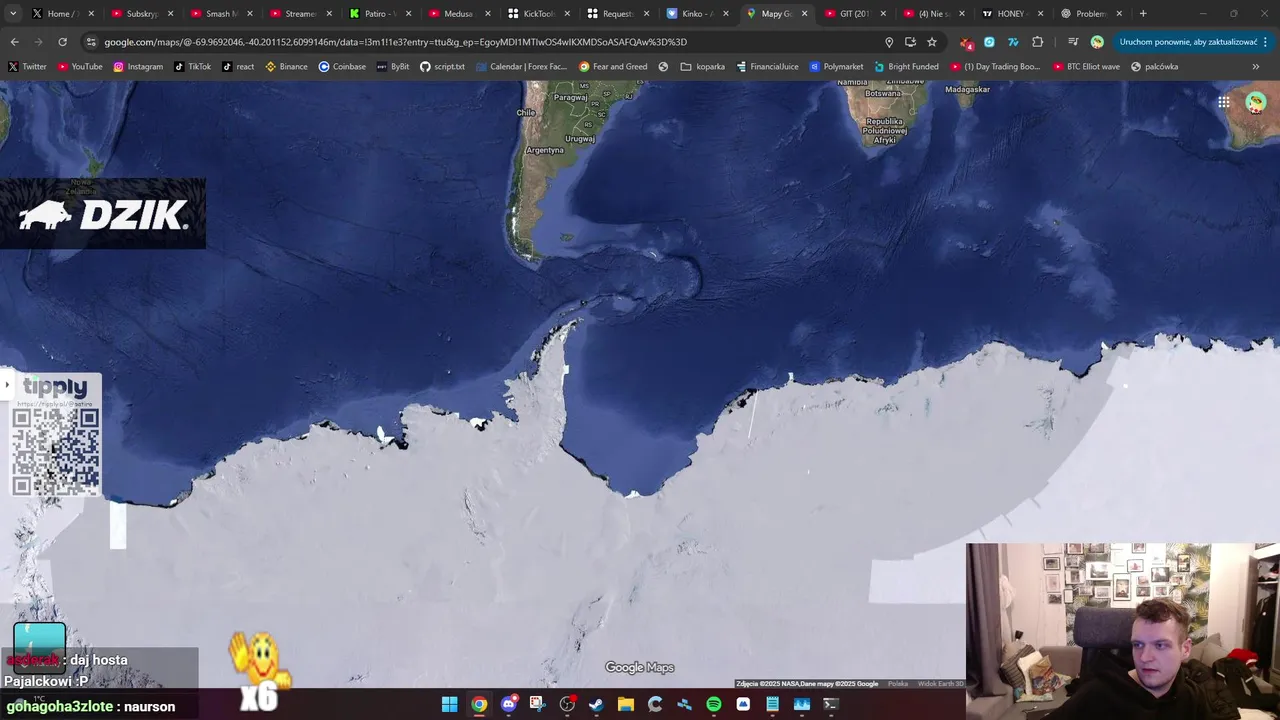Image resolution: width=1280 pixels, height=720 pixels.
Task: Open Chrome three-dot menu
Action: [1266, 42]
